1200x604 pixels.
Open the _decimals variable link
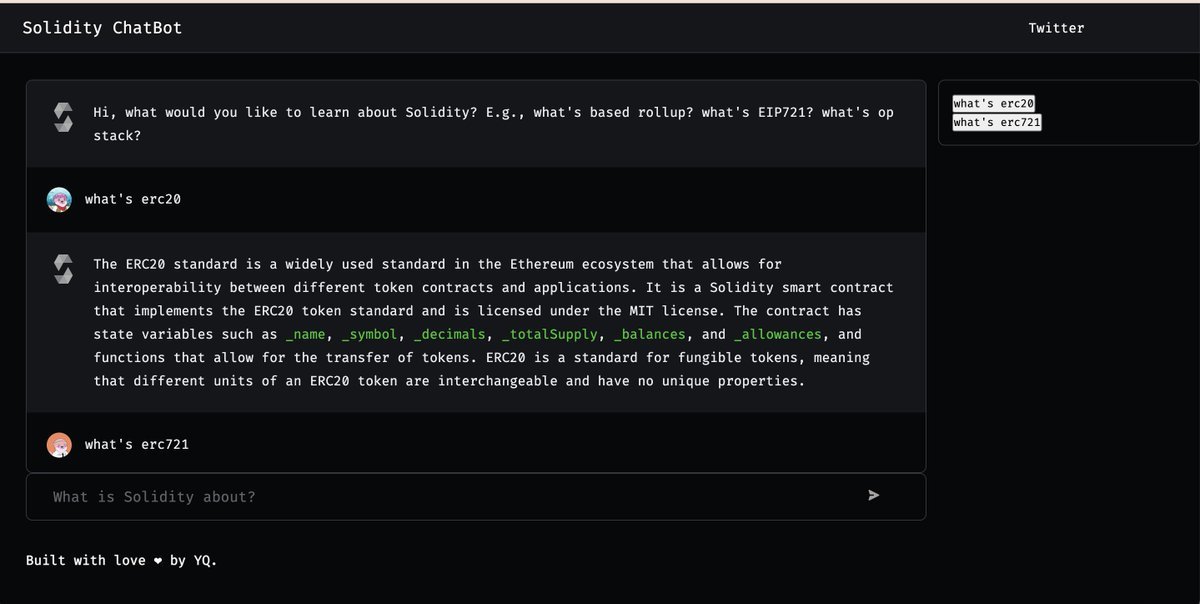[450, 334]
